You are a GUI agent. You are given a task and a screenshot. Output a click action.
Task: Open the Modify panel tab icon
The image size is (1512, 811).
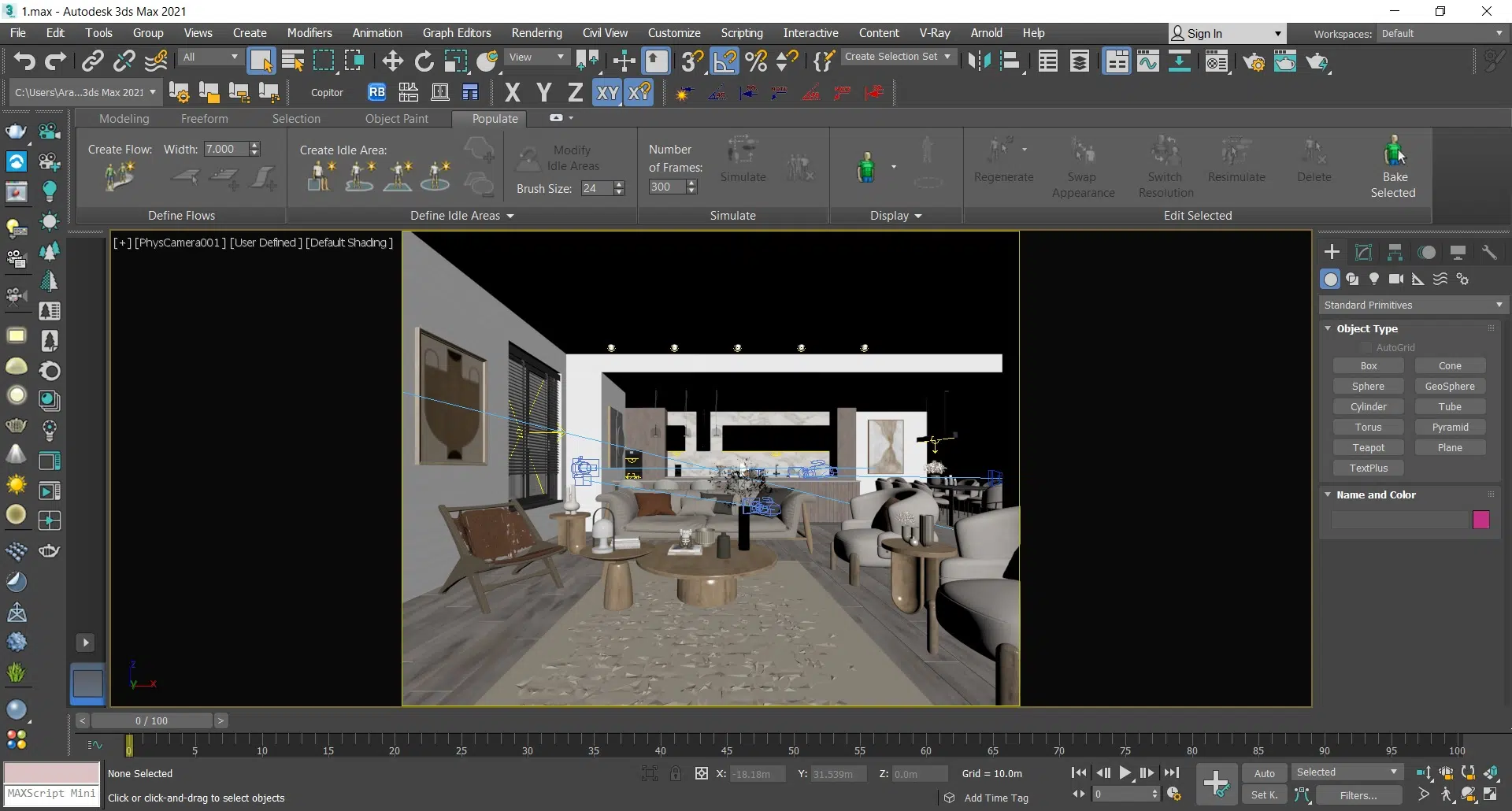pyautogui.click(x=1363, y=253)
